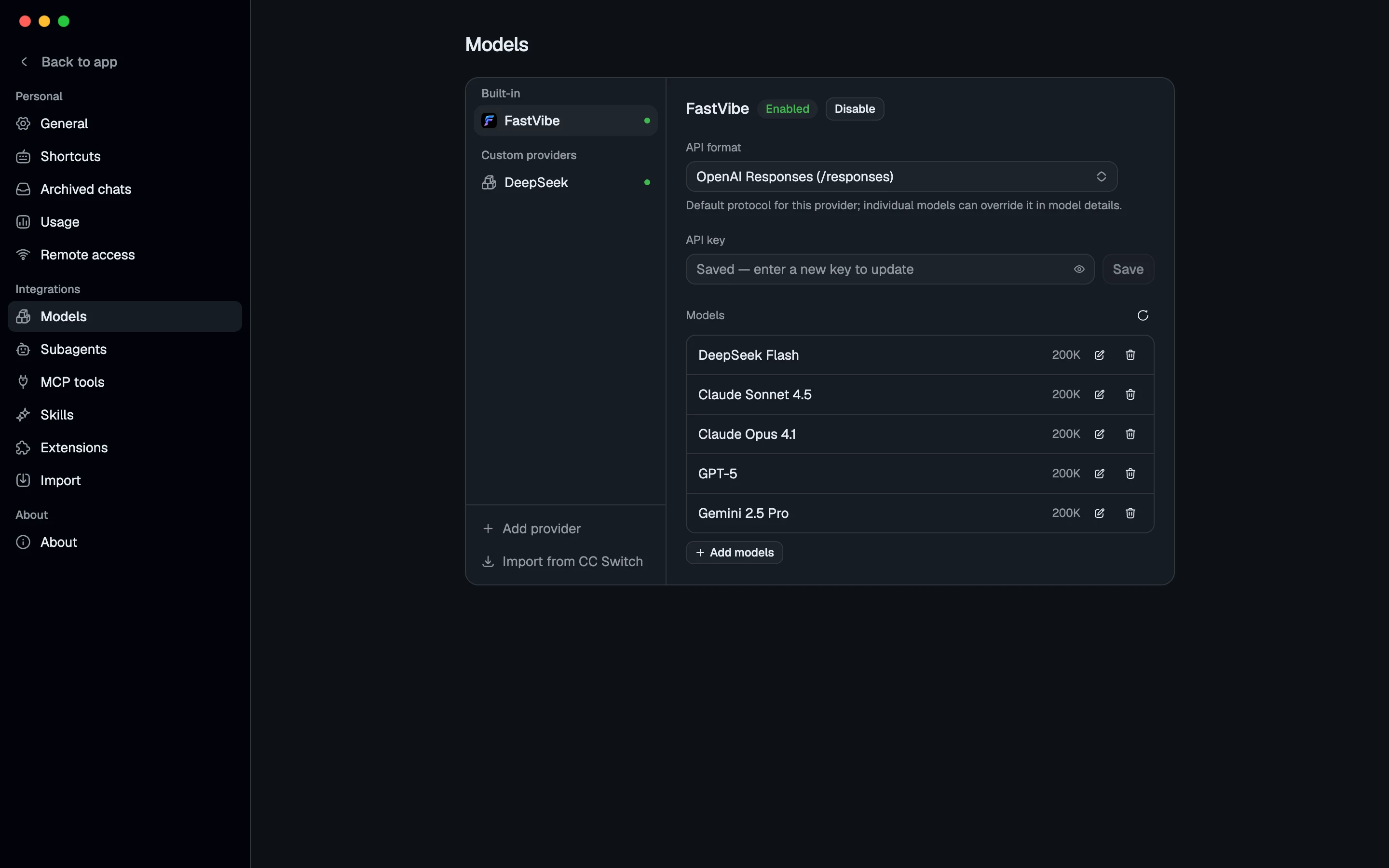Click the green status dot beside FastVibe

647,121
